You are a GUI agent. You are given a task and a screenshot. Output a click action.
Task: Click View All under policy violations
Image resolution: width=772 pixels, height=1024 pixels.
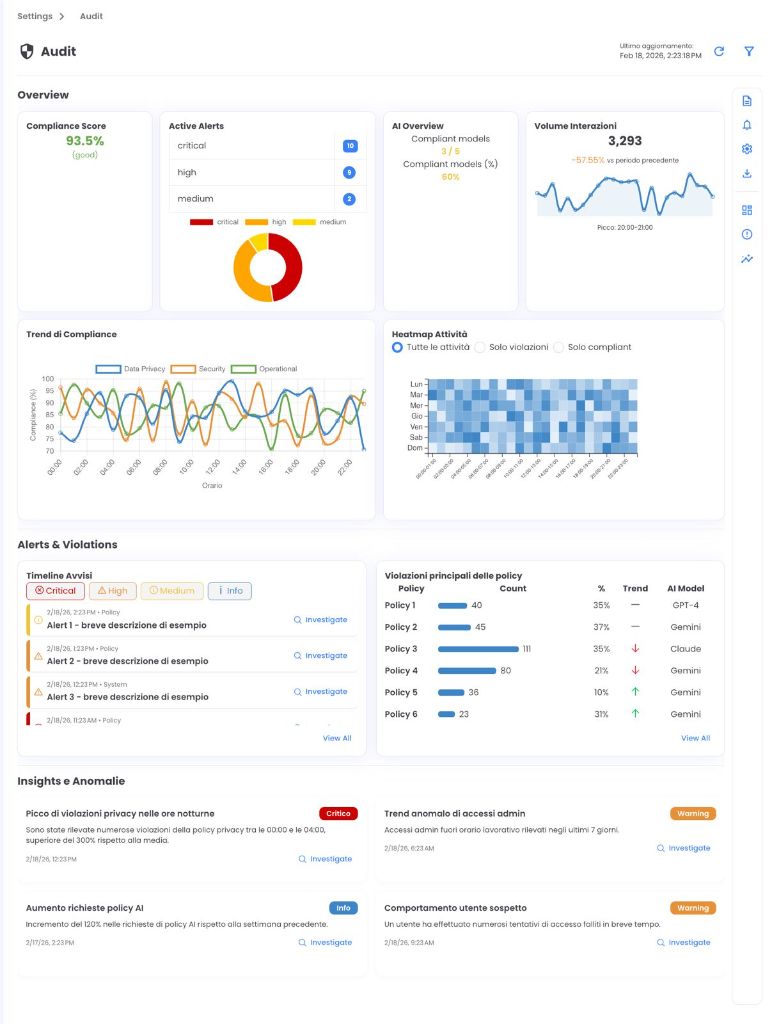[696, 739]
